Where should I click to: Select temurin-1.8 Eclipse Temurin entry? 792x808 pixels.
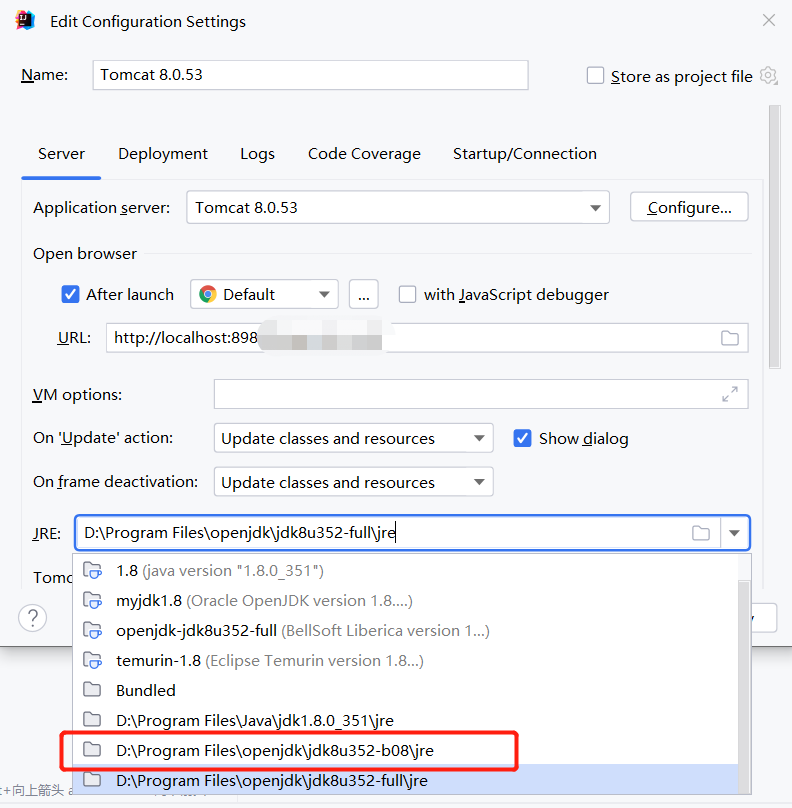[x=405, y=661]
